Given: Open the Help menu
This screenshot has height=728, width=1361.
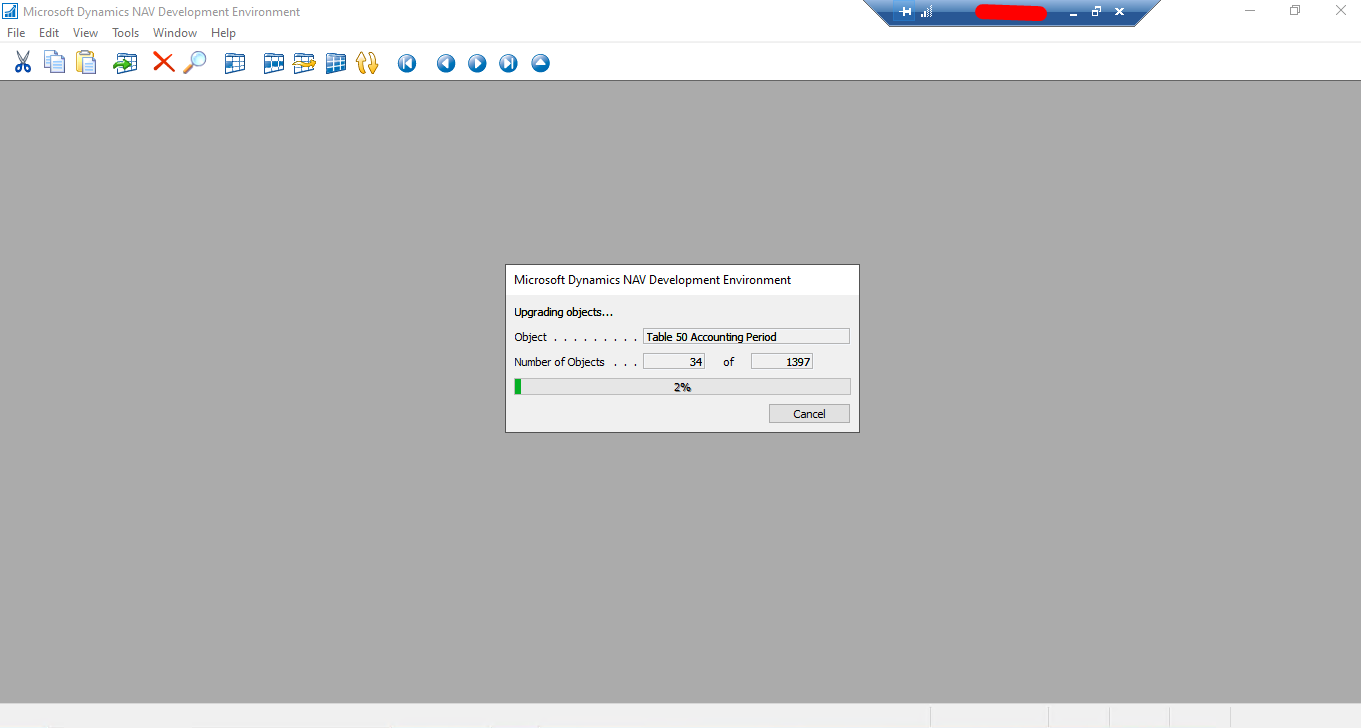Looking at the screenshot, I should point(223,33).
